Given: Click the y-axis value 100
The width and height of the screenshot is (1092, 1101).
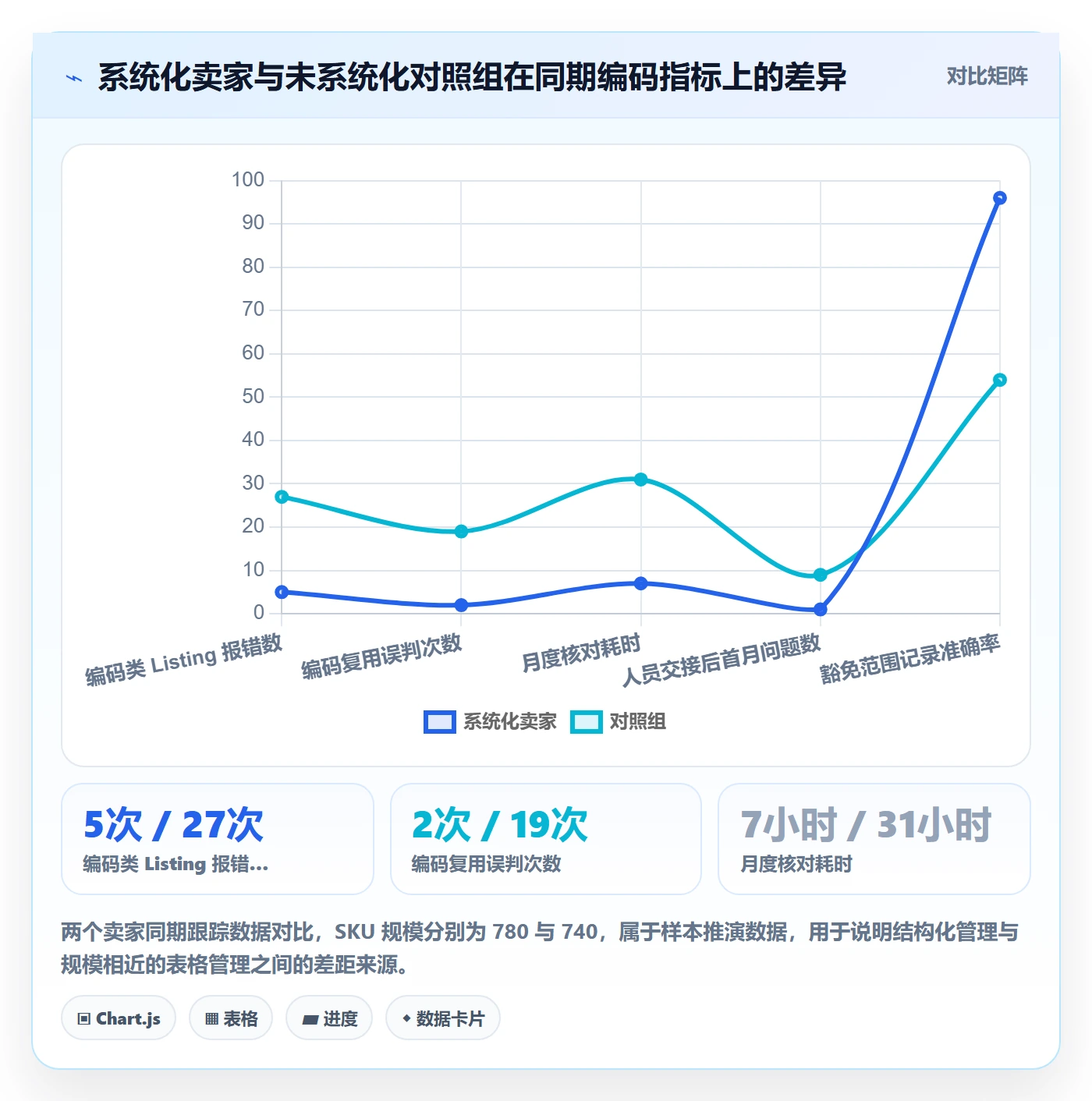Looking at the screenshot, I should [x=248, y=179].
